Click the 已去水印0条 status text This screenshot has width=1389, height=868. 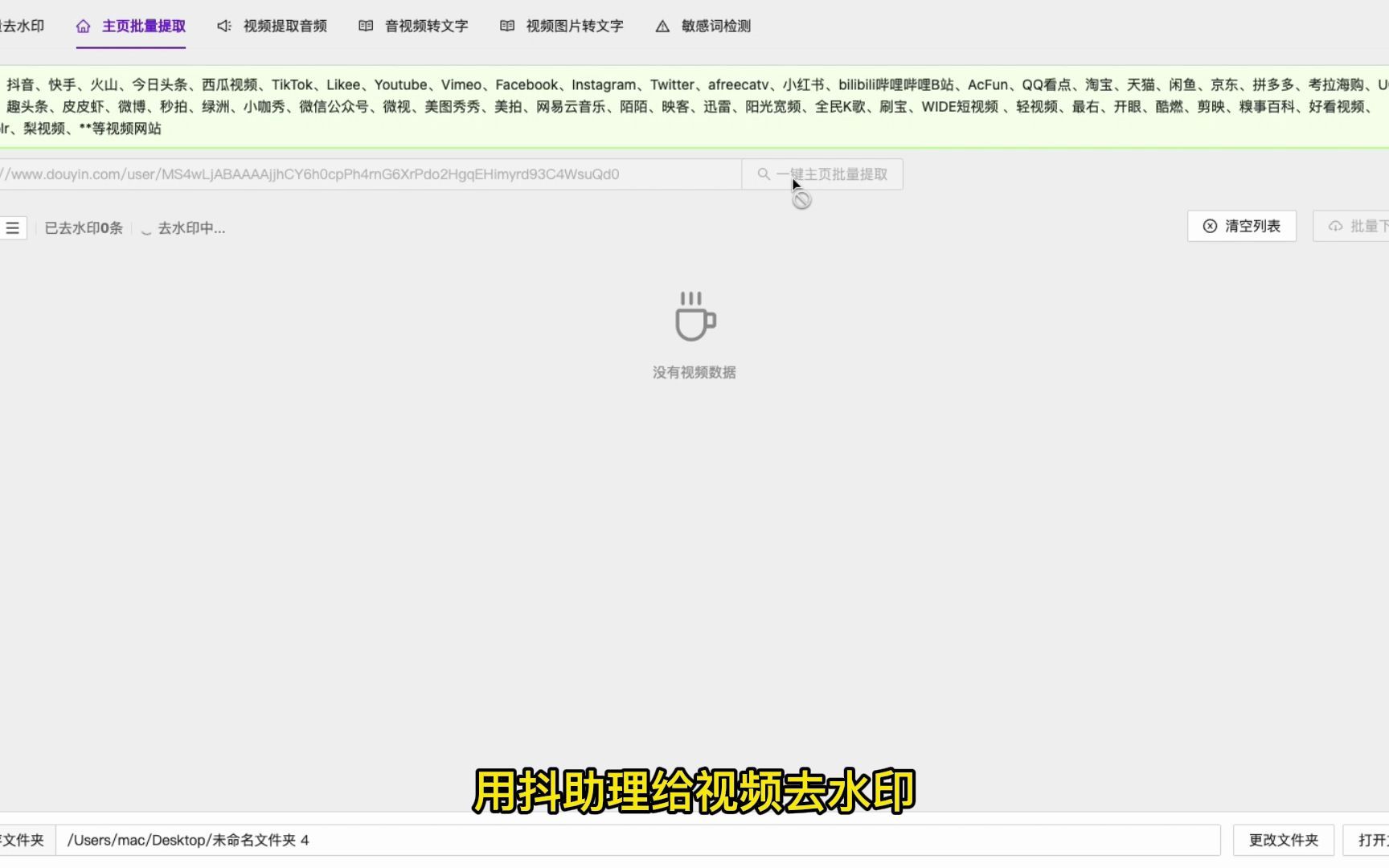pos(84,228)
